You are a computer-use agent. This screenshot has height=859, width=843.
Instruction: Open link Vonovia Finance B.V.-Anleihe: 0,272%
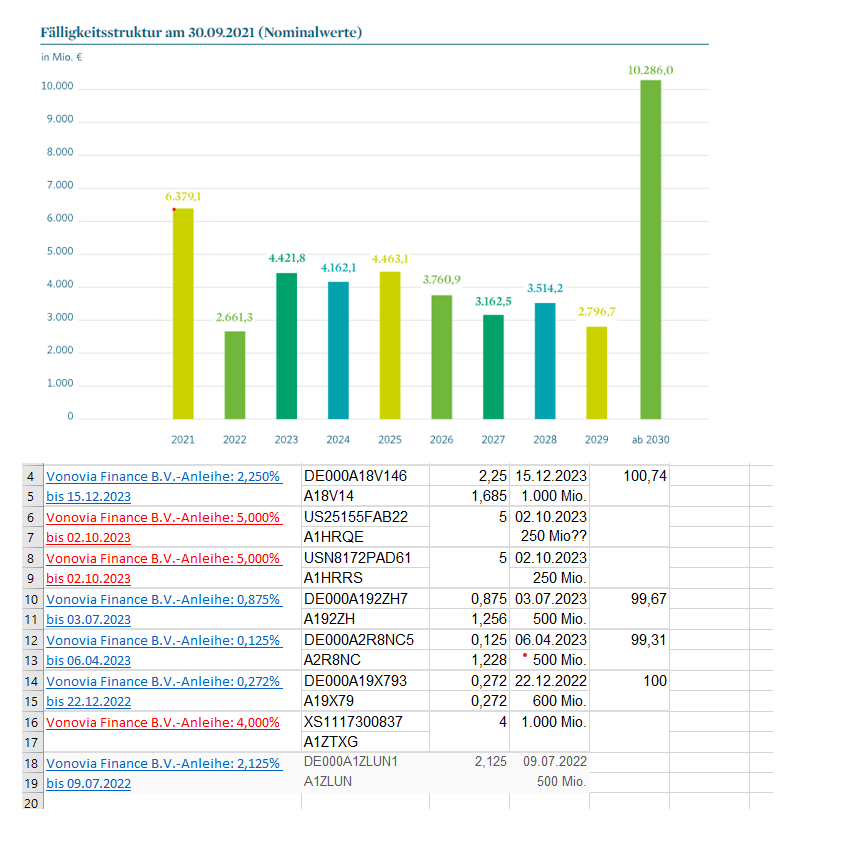163,682
